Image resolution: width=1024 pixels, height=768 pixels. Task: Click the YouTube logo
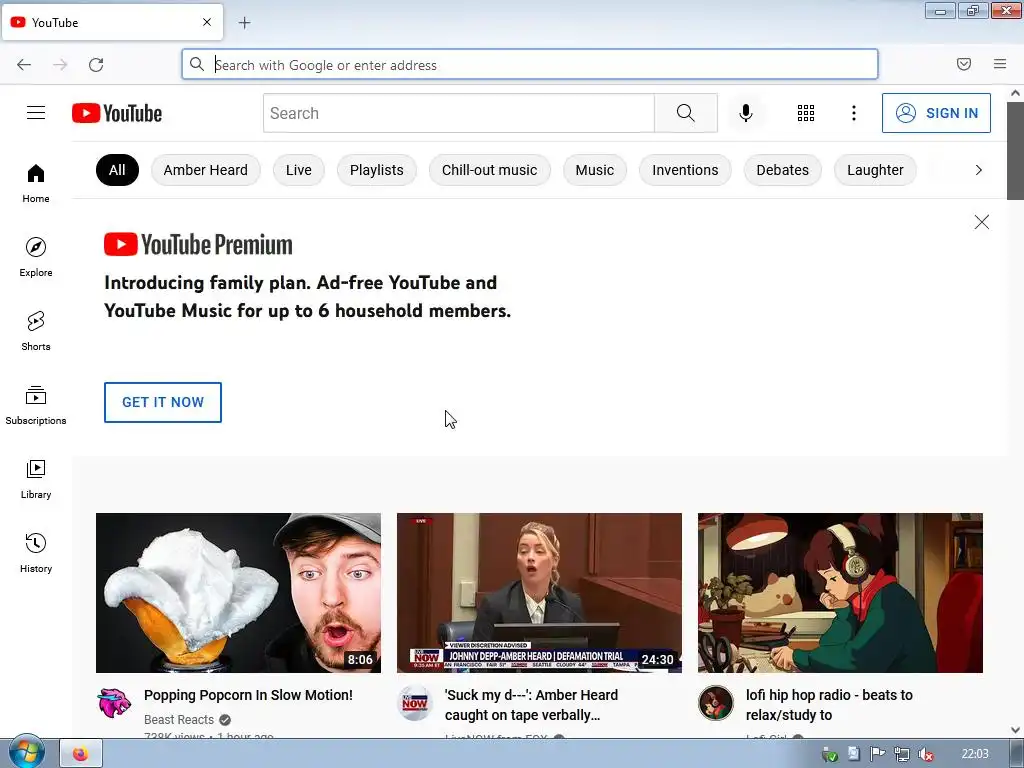[117, 113]
